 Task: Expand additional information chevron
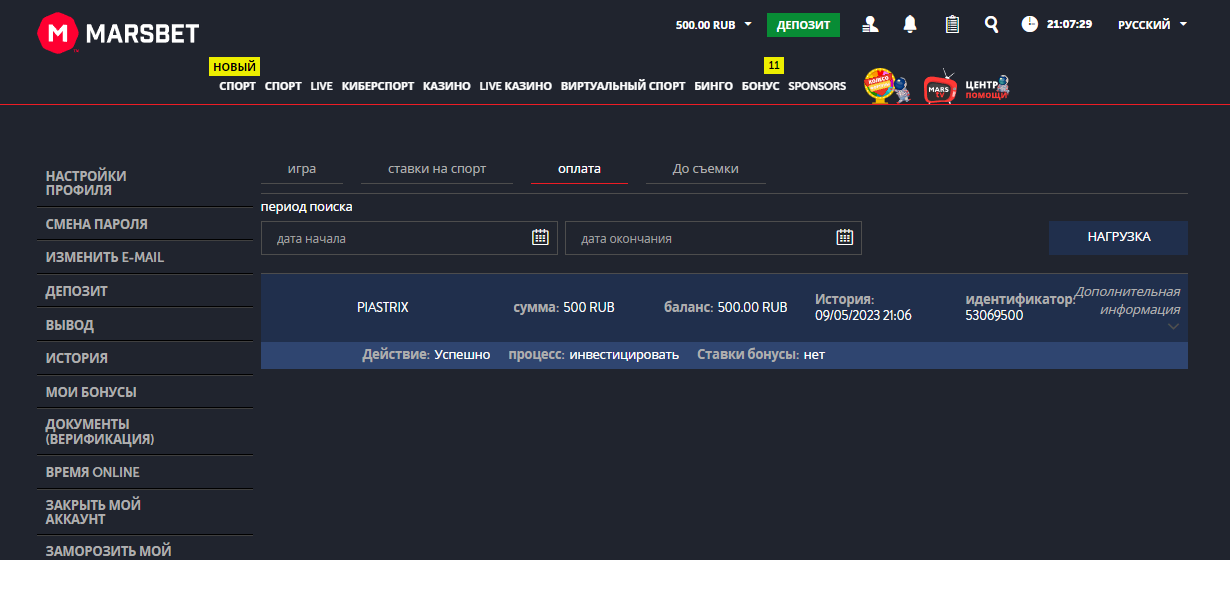(x=1173, y=326)
